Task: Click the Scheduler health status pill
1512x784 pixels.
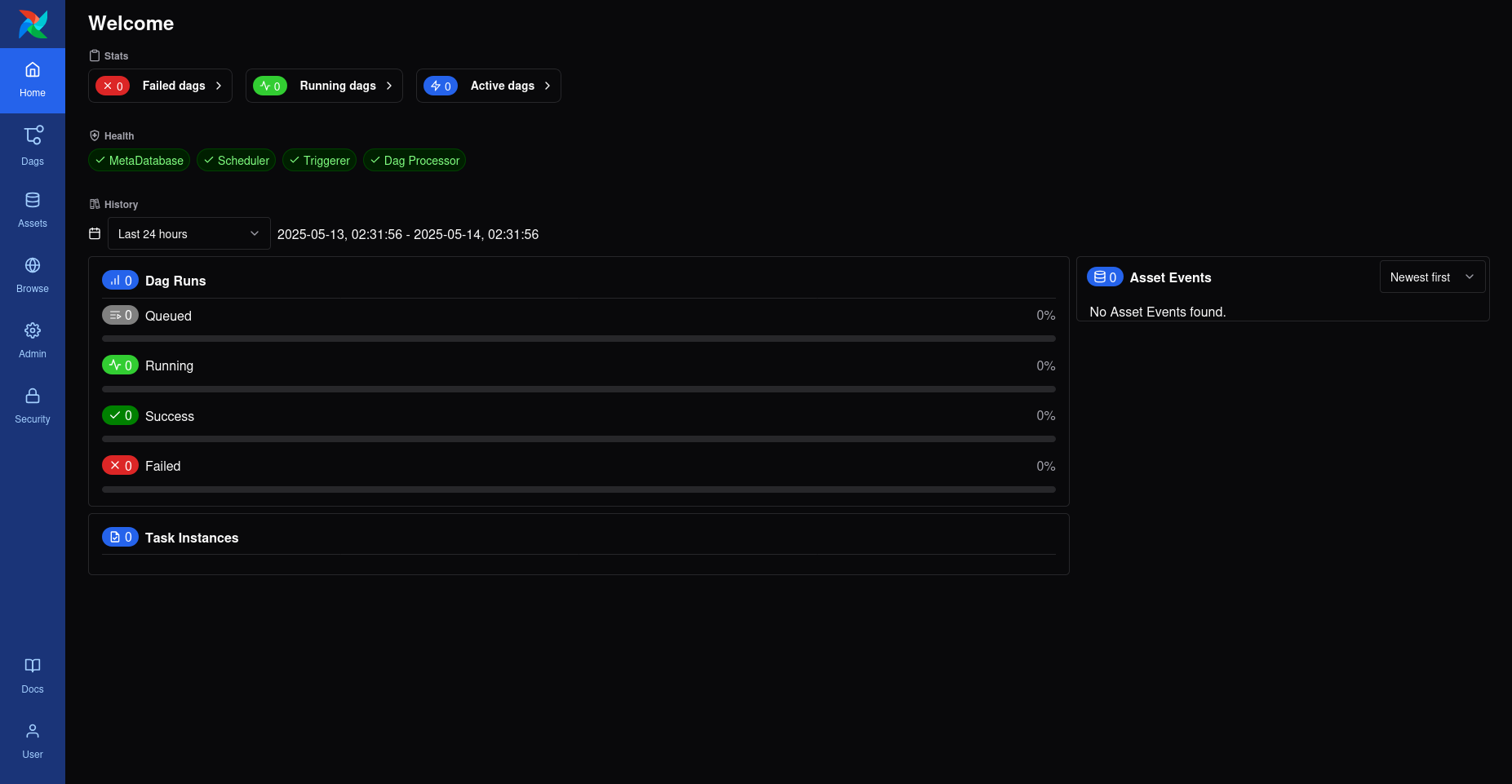Action: pos(236,160)
